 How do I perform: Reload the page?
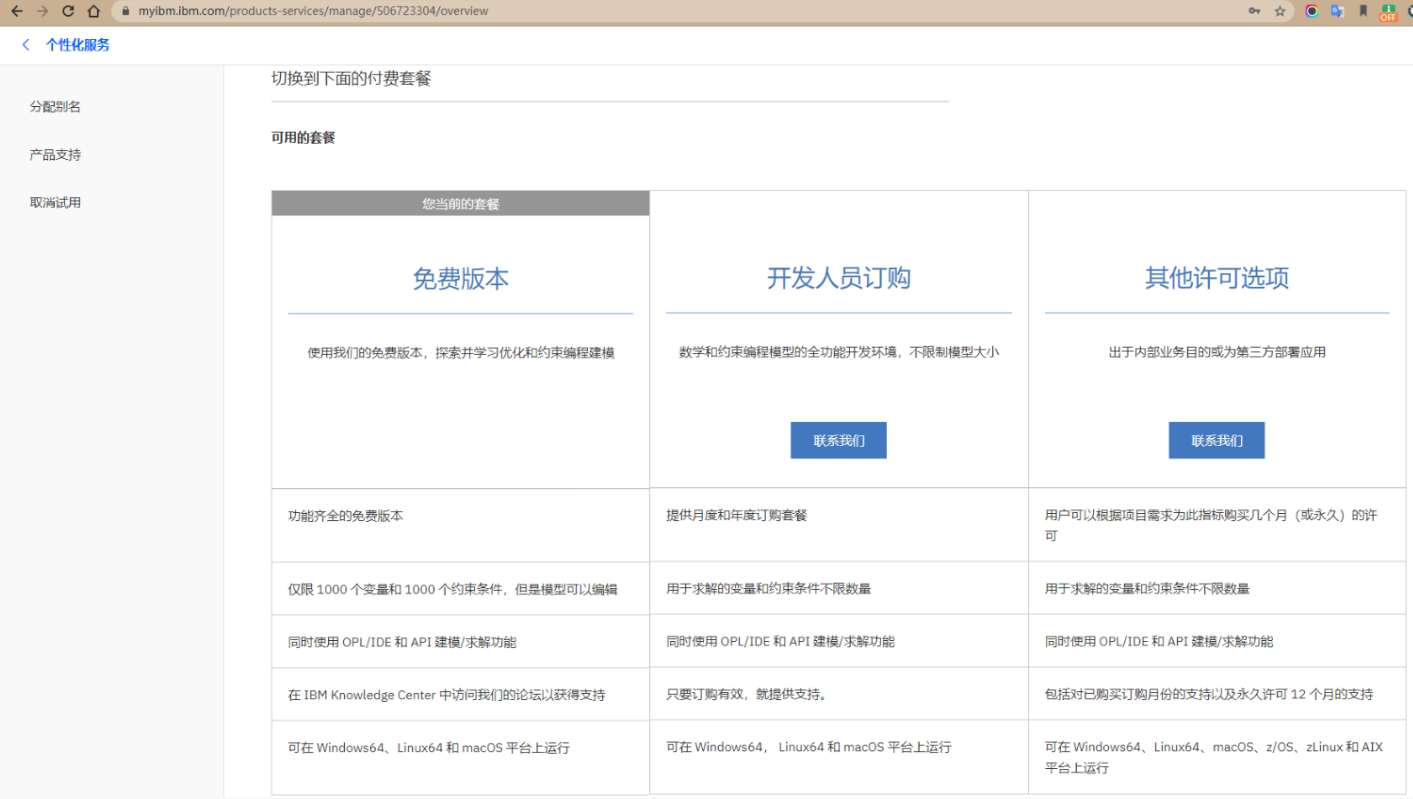coord(68,11)
